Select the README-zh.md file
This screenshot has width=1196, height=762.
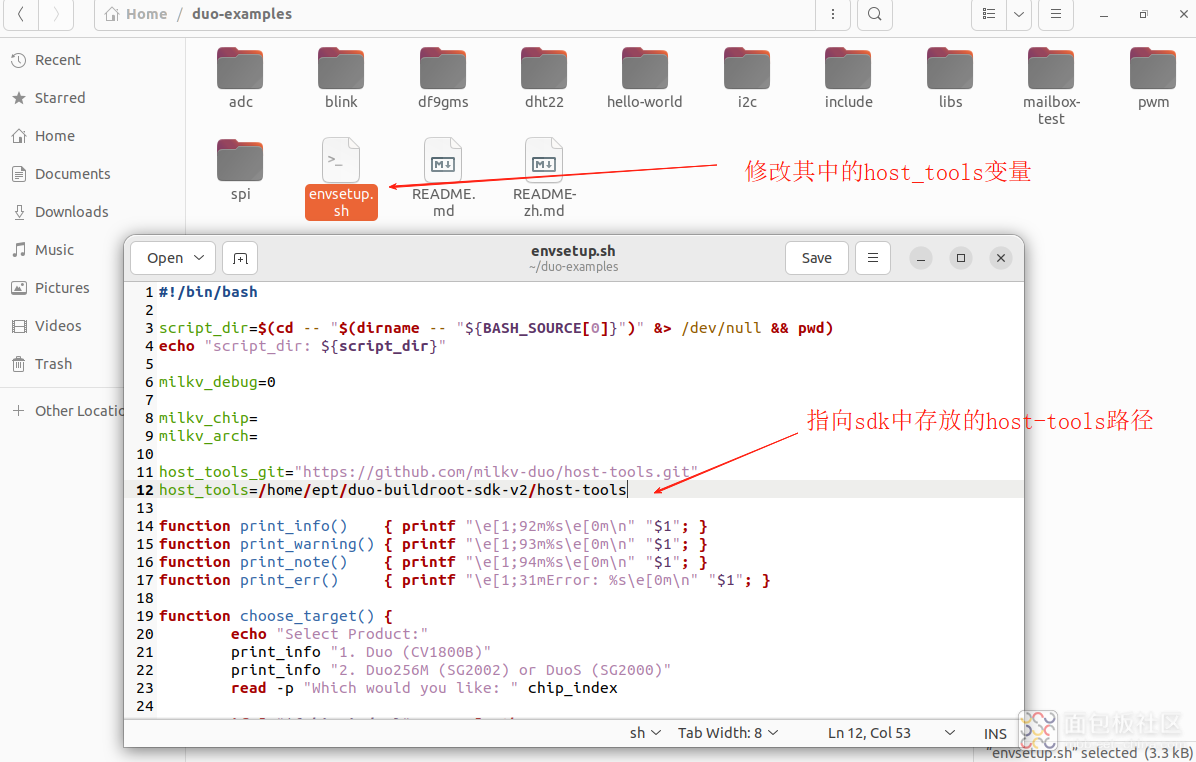pyautogui.click(x=544, y=178)
